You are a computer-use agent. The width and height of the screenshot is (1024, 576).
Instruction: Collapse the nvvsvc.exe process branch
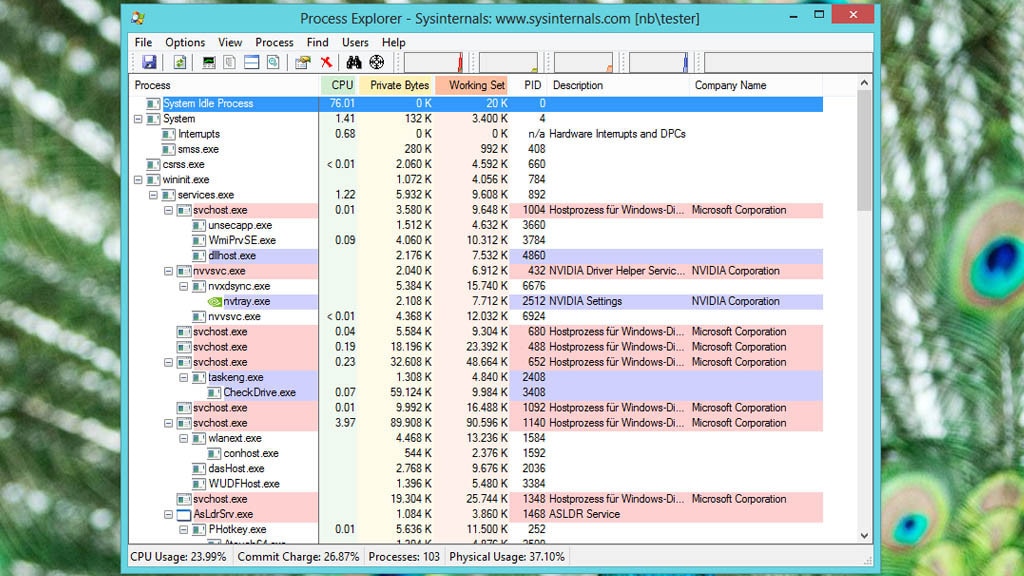click(169, 270)
